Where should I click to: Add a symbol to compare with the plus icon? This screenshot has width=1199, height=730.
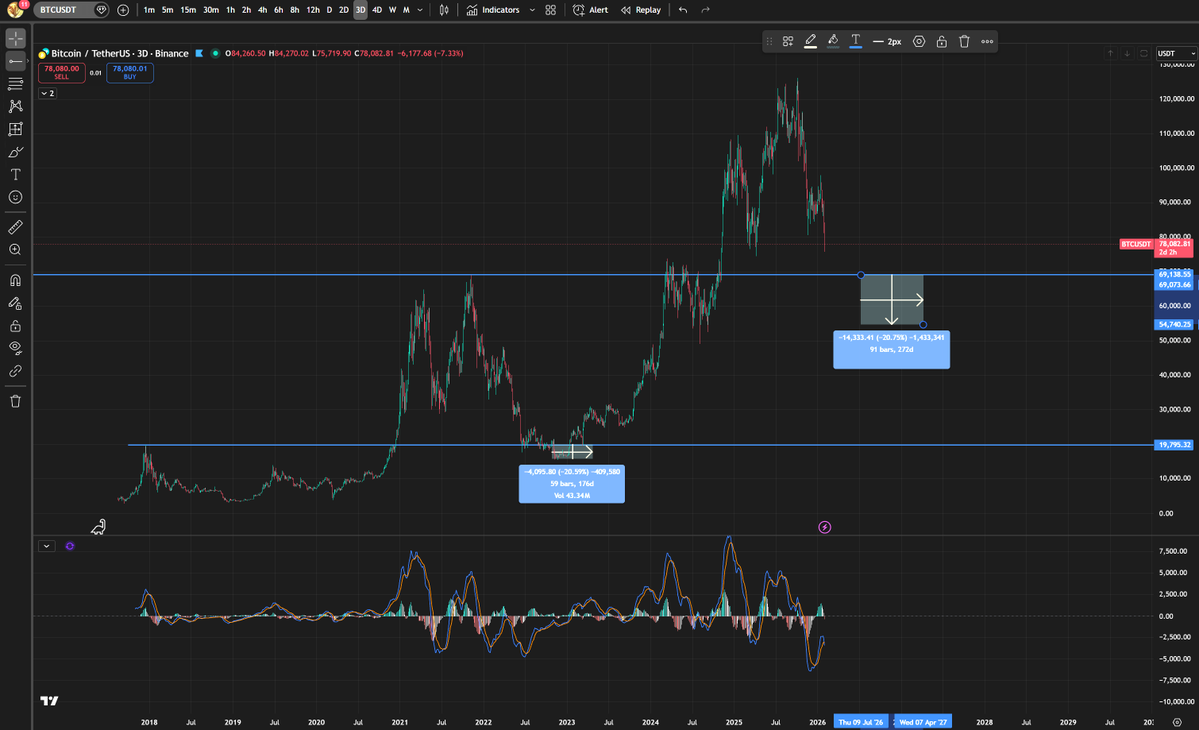point(123,10)
